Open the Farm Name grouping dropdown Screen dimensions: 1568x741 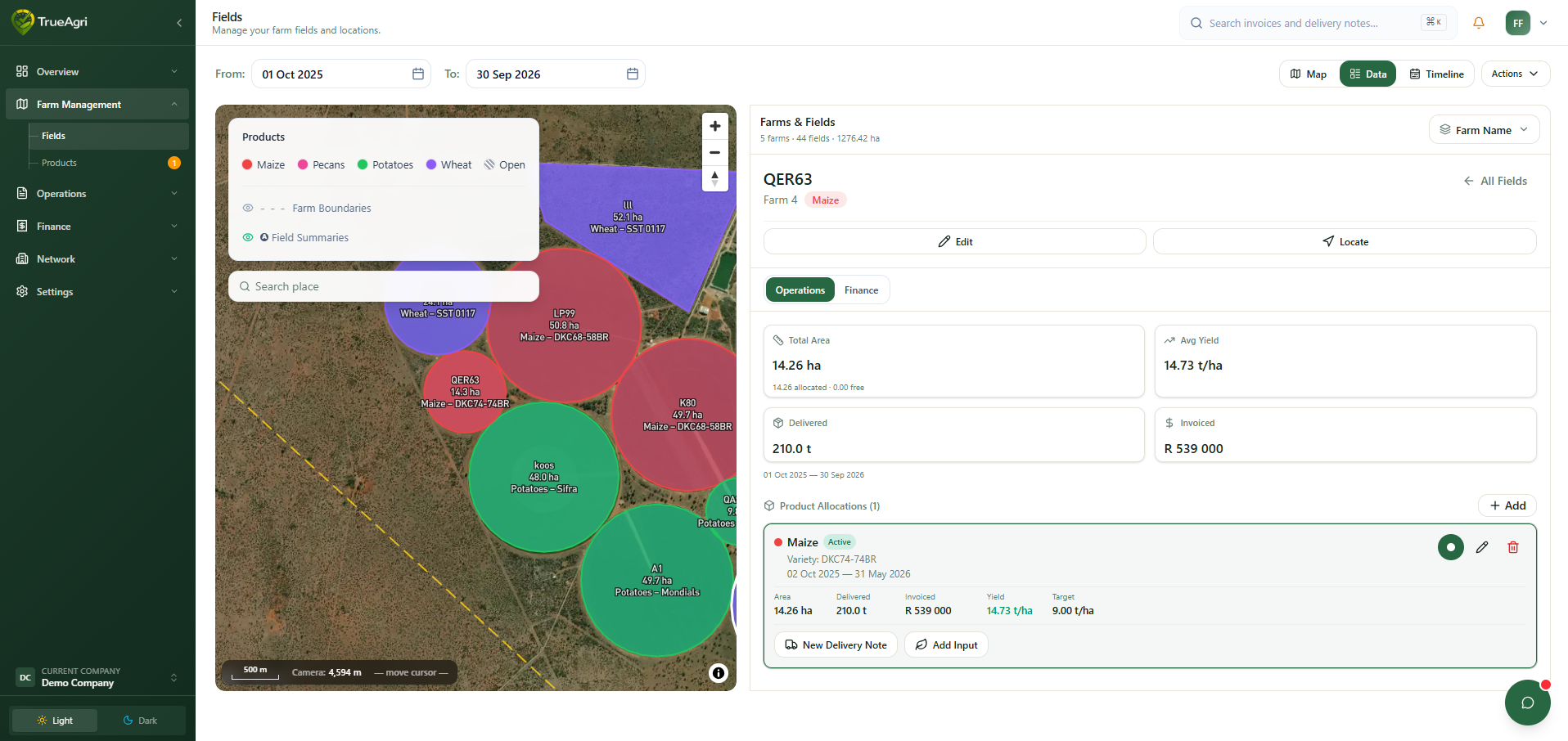click(x=1484, y=130)
